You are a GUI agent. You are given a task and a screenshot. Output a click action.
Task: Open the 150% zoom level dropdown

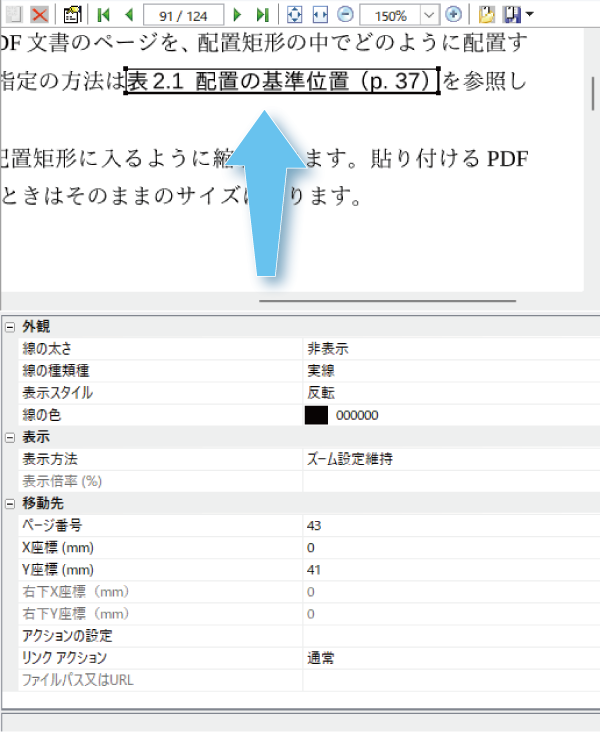430,14
